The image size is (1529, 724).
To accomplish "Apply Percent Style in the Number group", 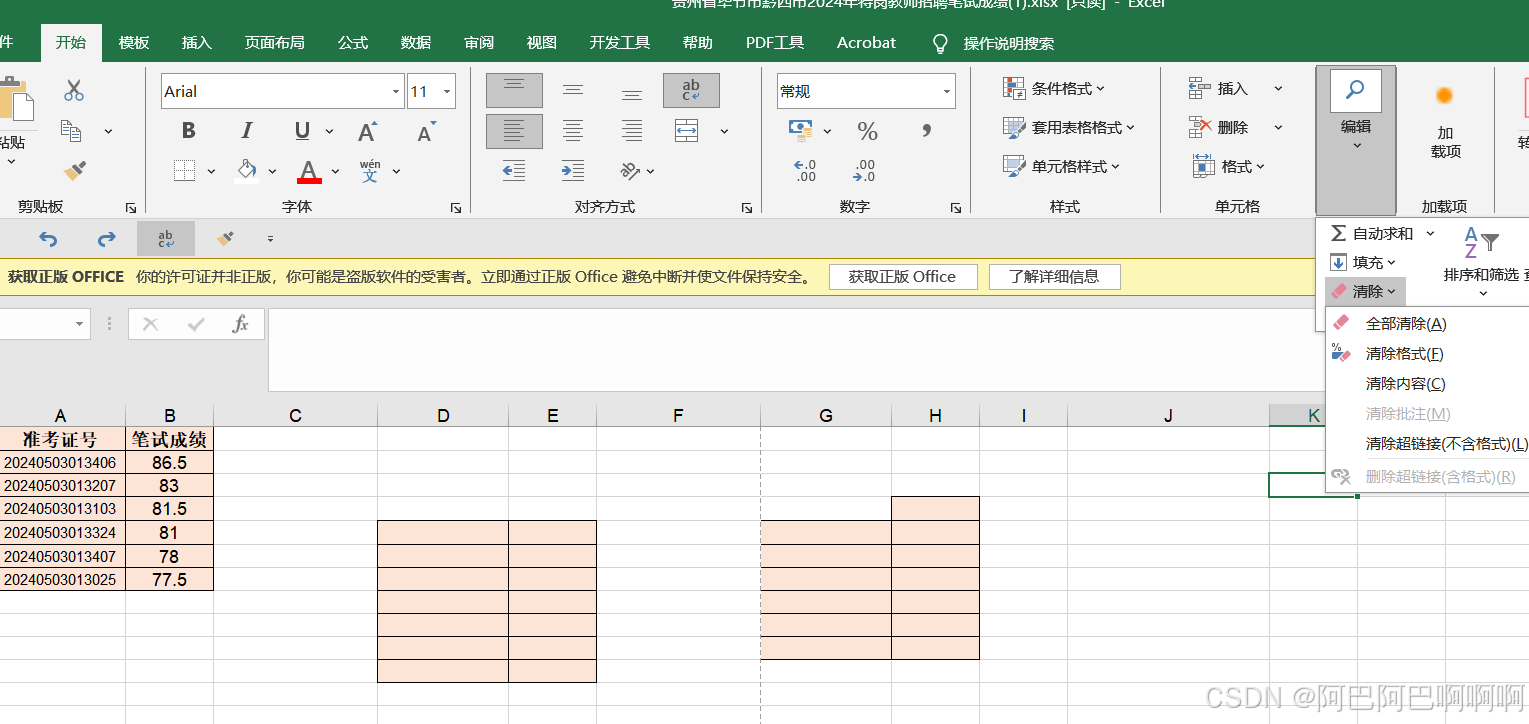I will [x=866, y=130].
